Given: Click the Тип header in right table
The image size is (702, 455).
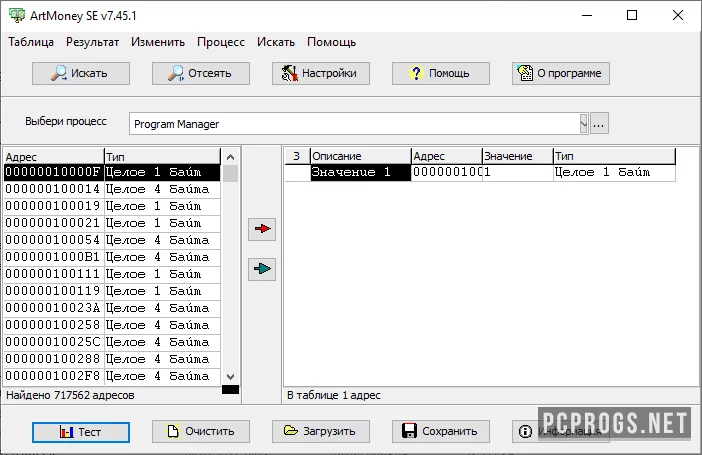Looking at the screenshot, I should (614, 156).
